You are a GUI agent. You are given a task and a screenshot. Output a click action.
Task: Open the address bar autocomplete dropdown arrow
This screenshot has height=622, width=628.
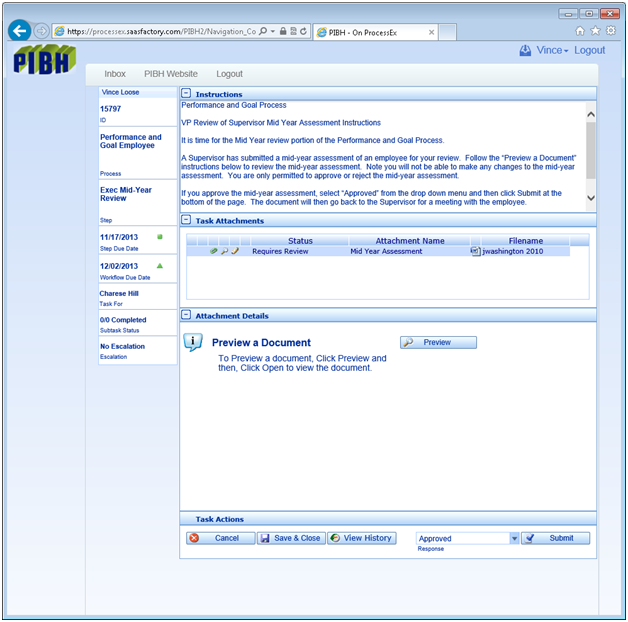point(273,31)
